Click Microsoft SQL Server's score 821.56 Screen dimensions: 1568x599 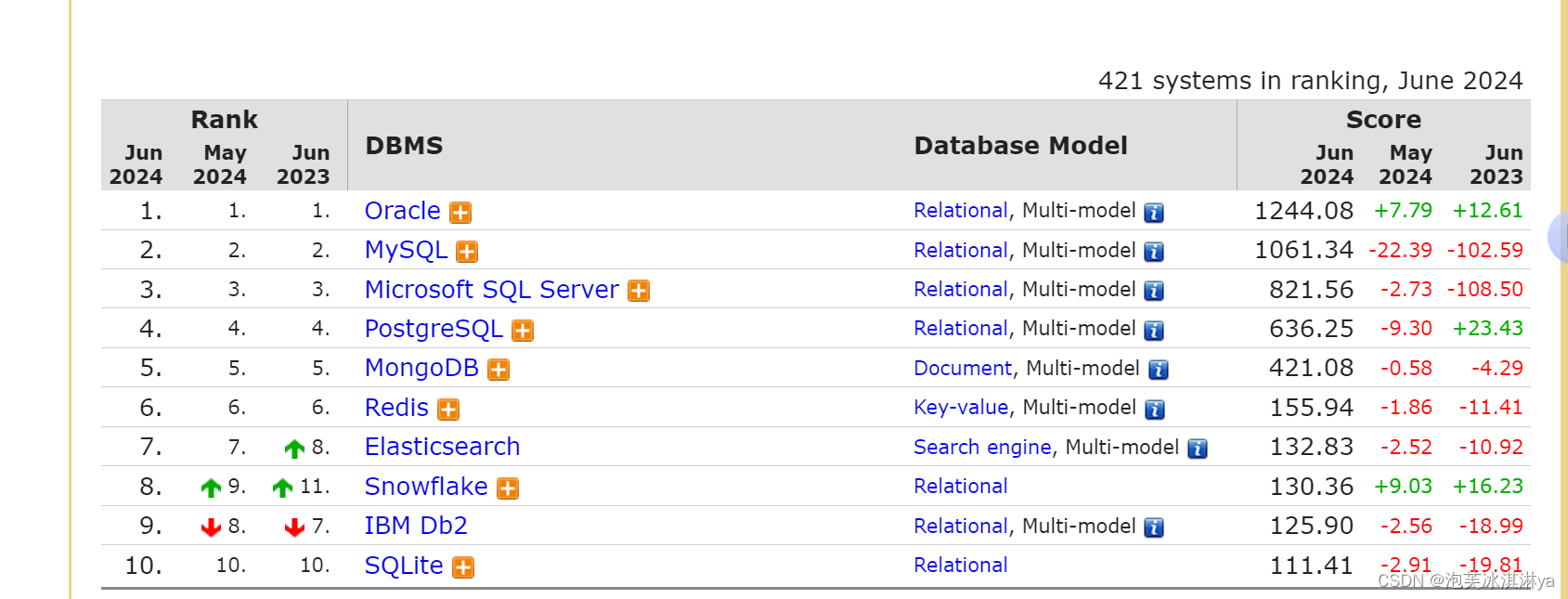pos(1311,290)
